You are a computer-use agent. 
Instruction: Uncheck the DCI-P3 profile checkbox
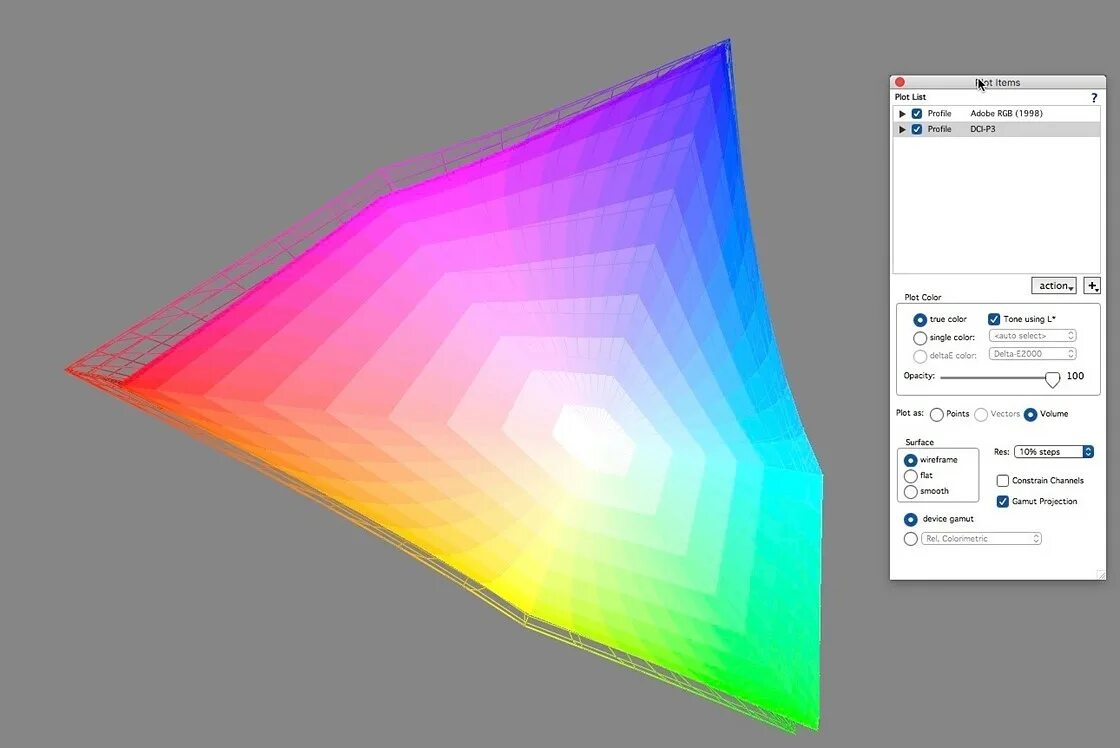[917, 129]
